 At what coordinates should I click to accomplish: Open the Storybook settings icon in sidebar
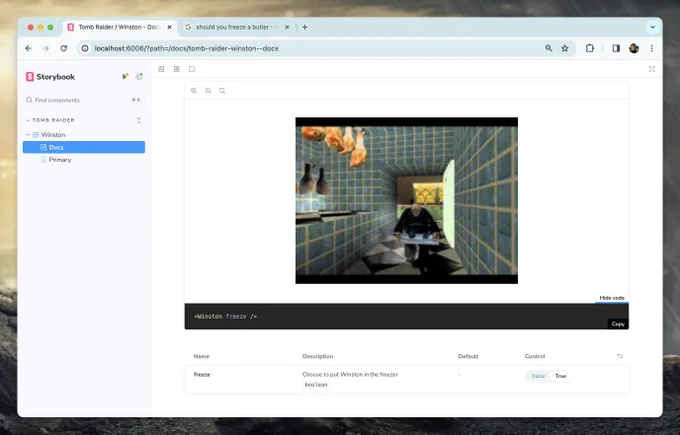[x=139, y=76]
